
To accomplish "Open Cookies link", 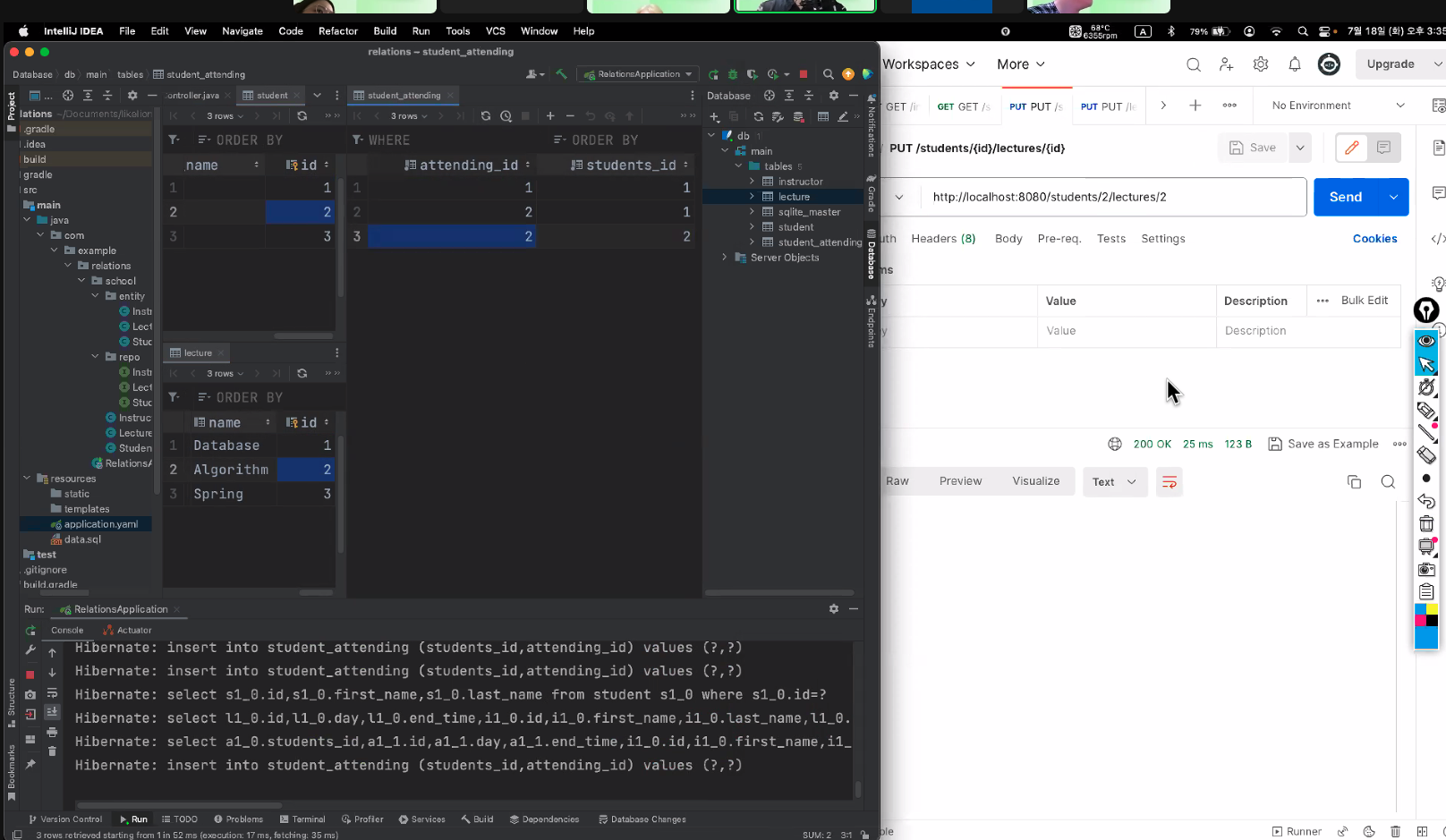I will click(x=1374, y=239).
